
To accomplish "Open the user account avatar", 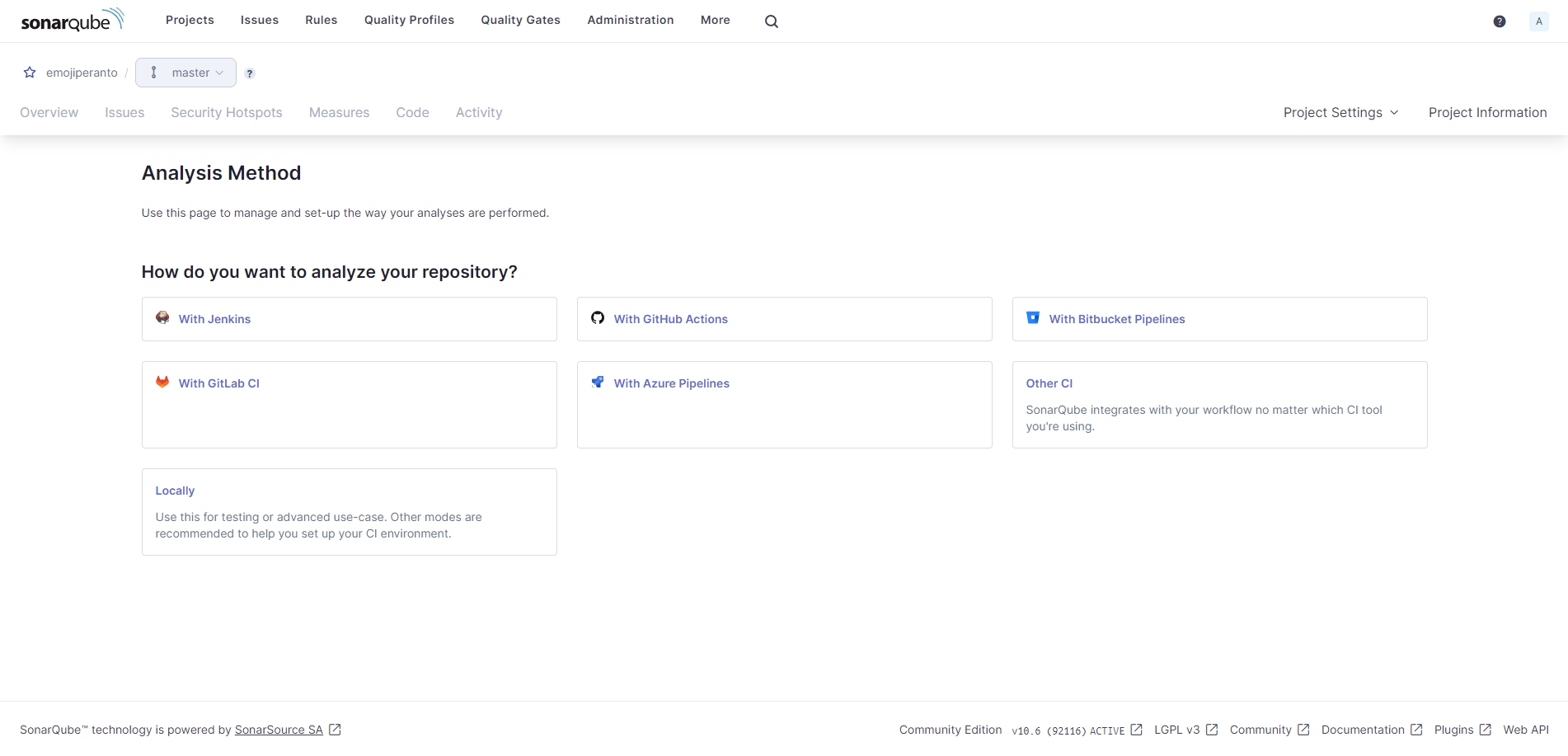I will [x=1538, y=21].
